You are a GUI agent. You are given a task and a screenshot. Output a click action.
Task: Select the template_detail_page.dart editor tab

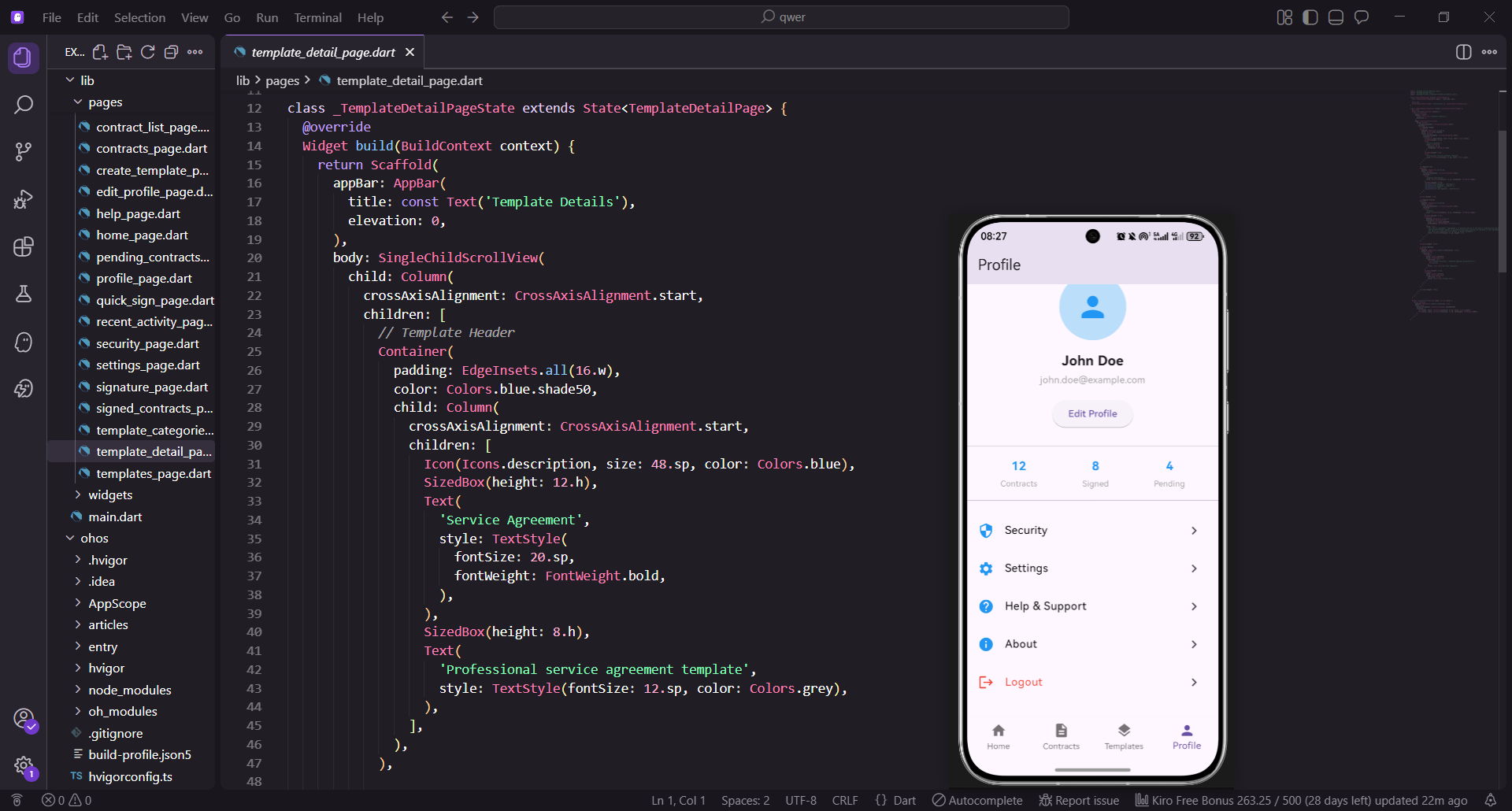323,52
